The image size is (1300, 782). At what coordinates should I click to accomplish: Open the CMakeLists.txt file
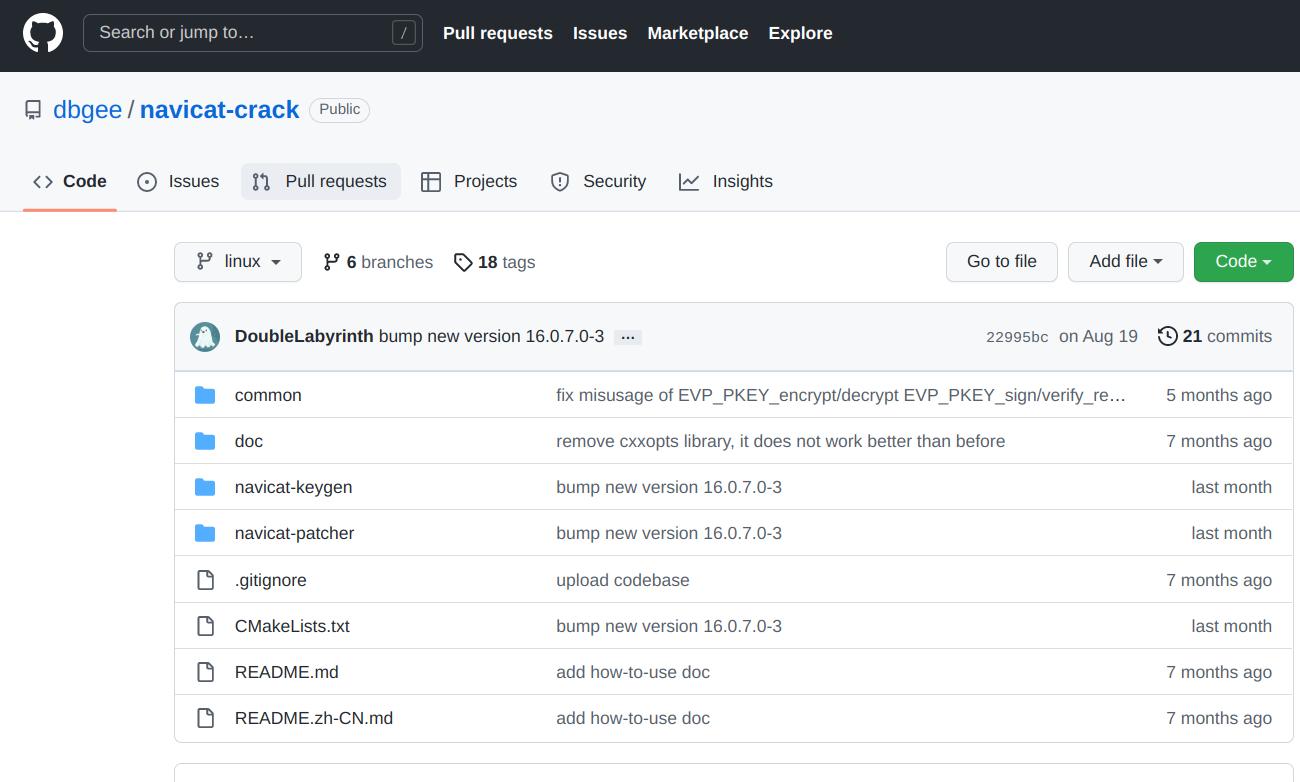(x=292, y=626)
